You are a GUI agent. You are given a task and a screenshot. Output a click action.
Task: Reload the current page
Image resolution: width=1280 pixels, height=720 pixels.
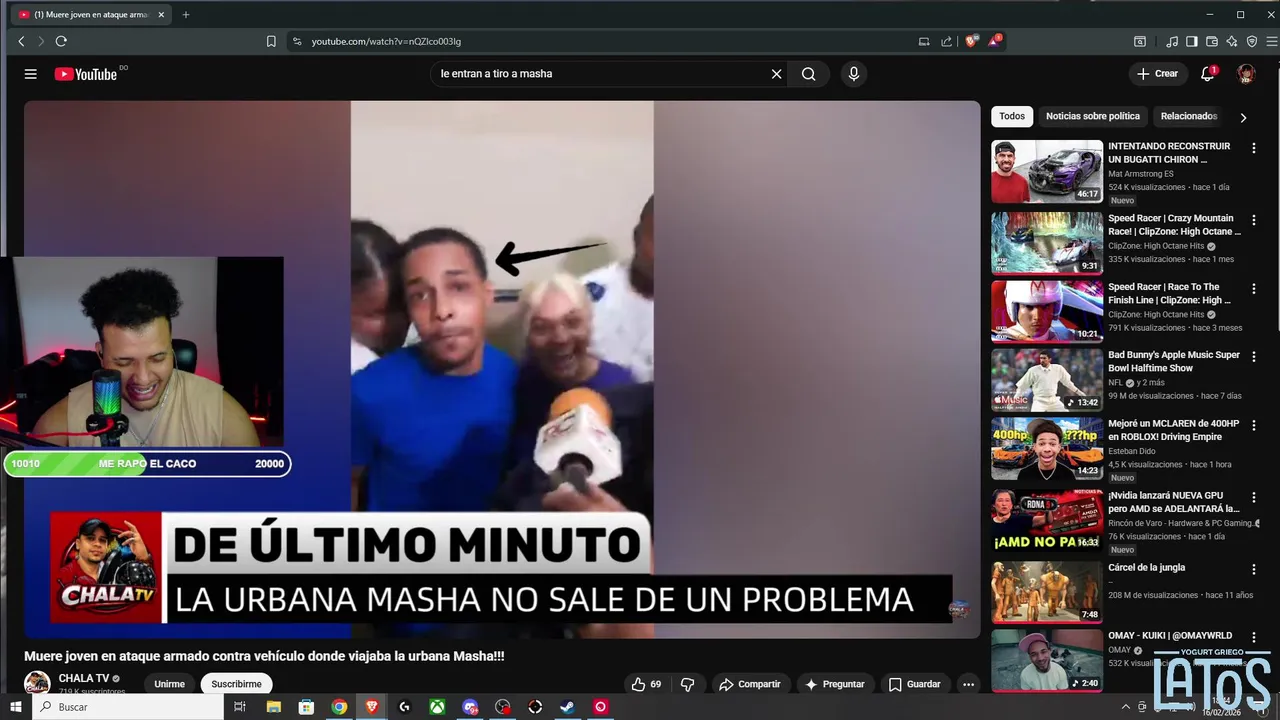[x=61, y=41]
